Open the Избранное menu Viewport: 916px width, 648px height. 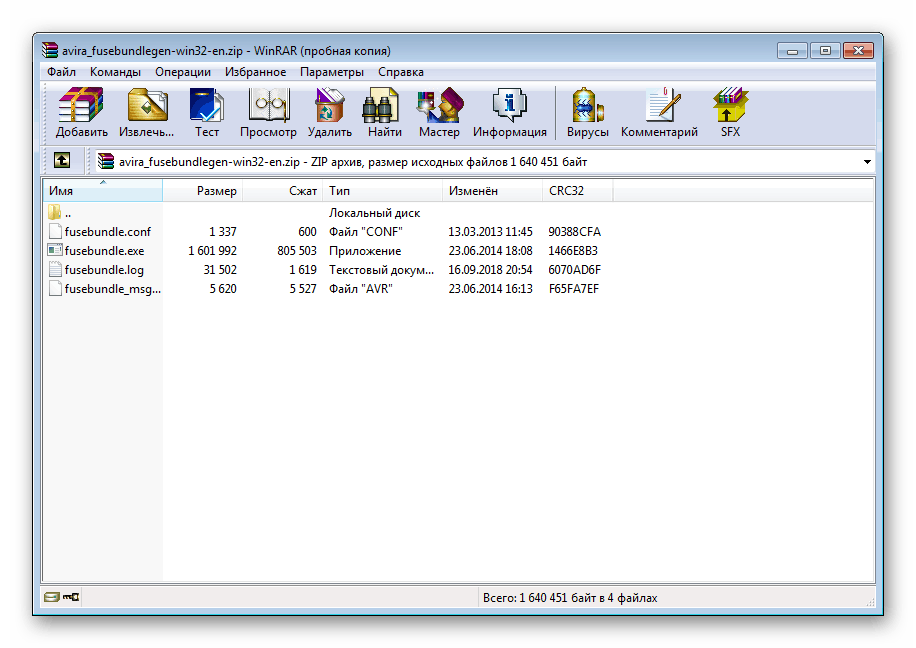tap(254, 72)
